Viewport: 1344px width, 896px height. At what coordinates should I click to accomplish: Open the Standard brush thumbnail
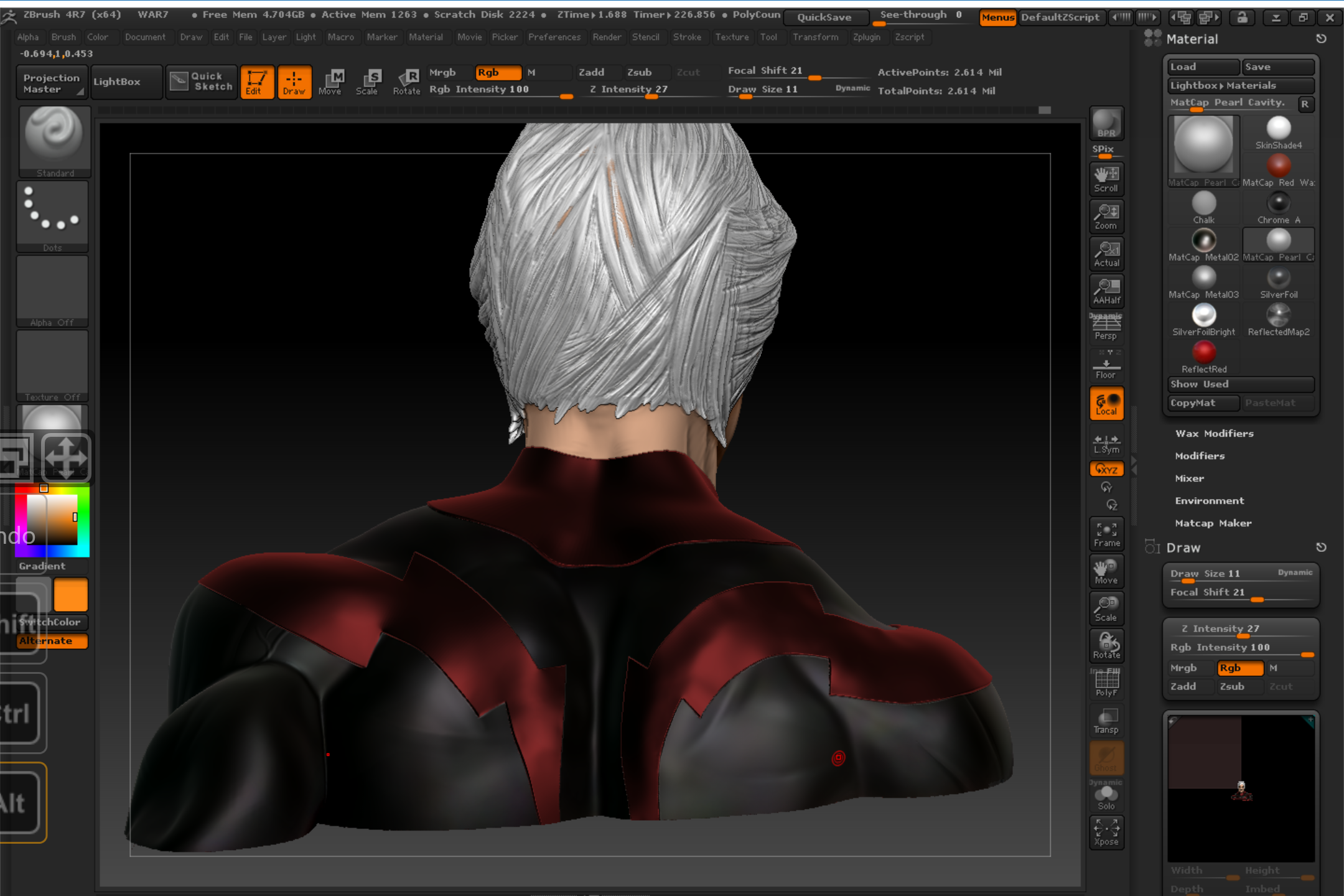pos(54,142)
